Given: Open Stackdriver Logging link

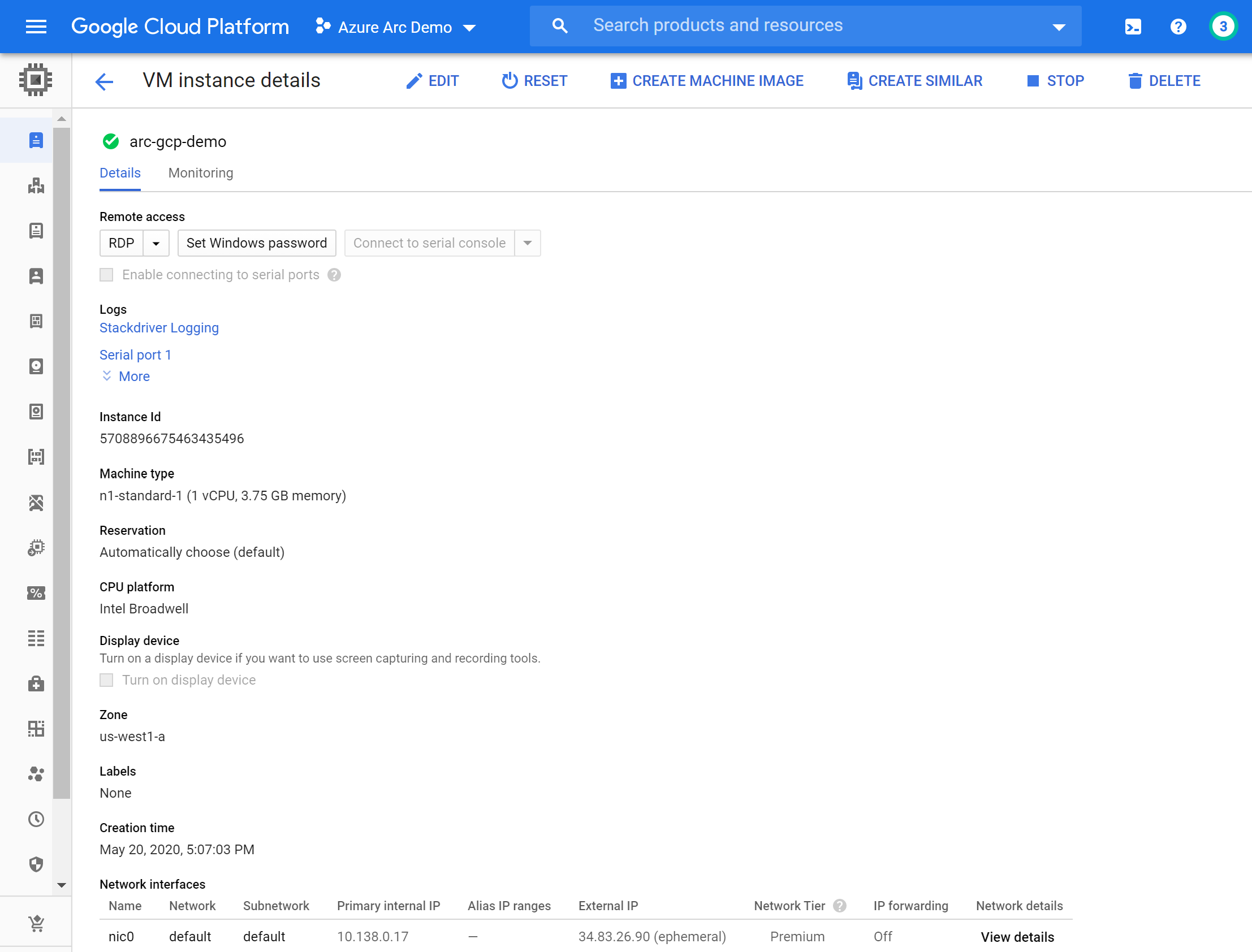Looking at the screenshot, I should [159, 327].
